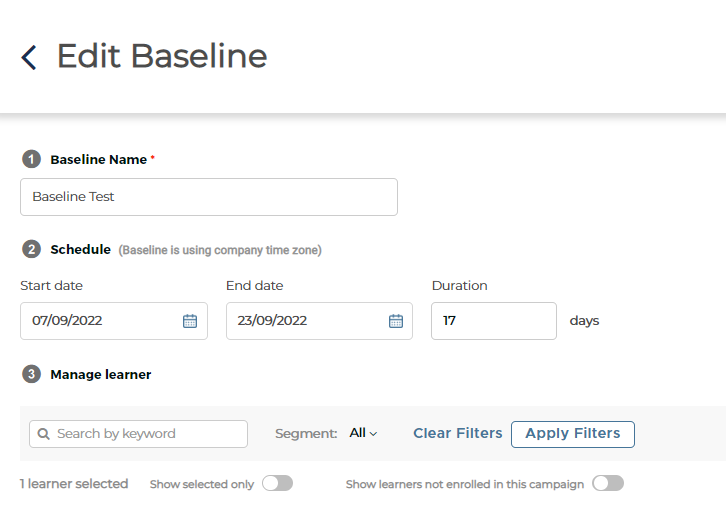
Task: Click the magnifier icon in the search box
Action: click(44, 434)
